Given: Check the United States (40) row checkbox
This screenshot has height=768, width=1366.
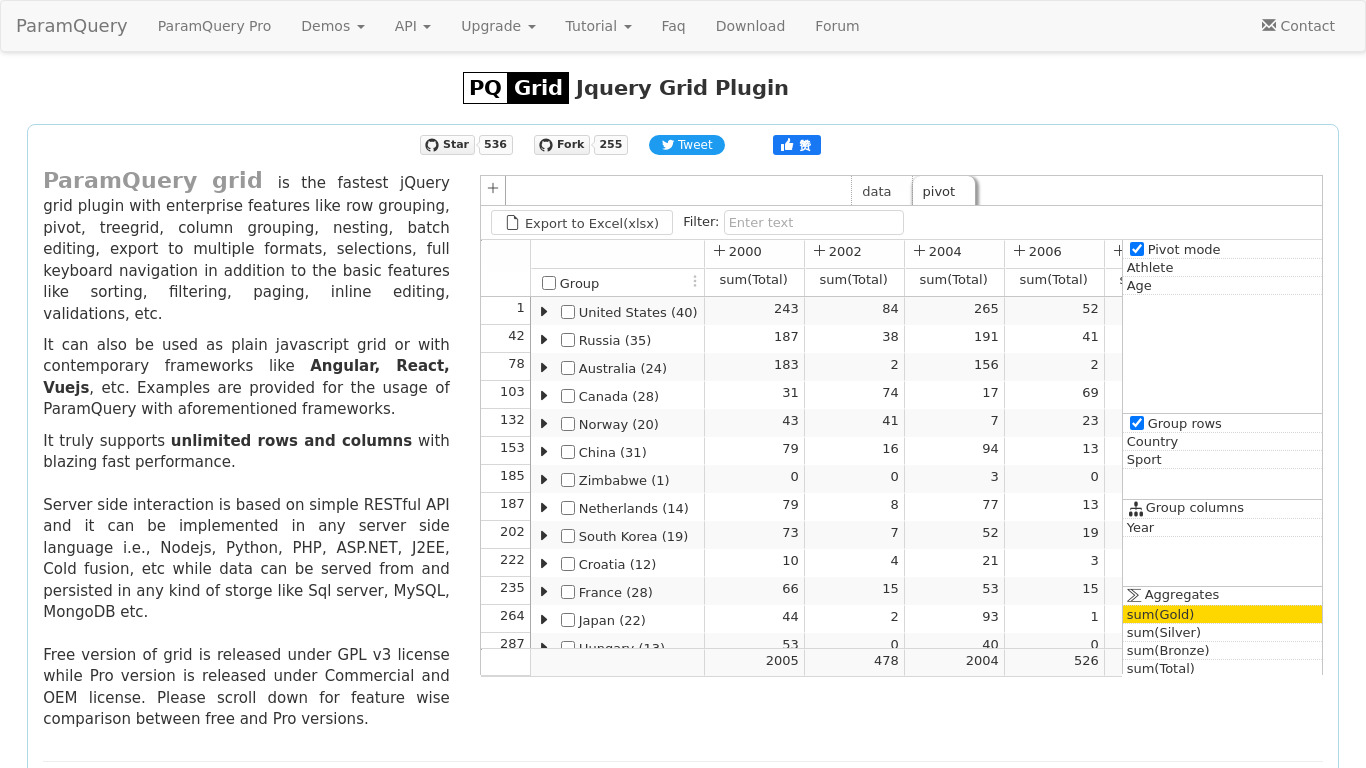Looking at the screenshot, I should [568, 312].
